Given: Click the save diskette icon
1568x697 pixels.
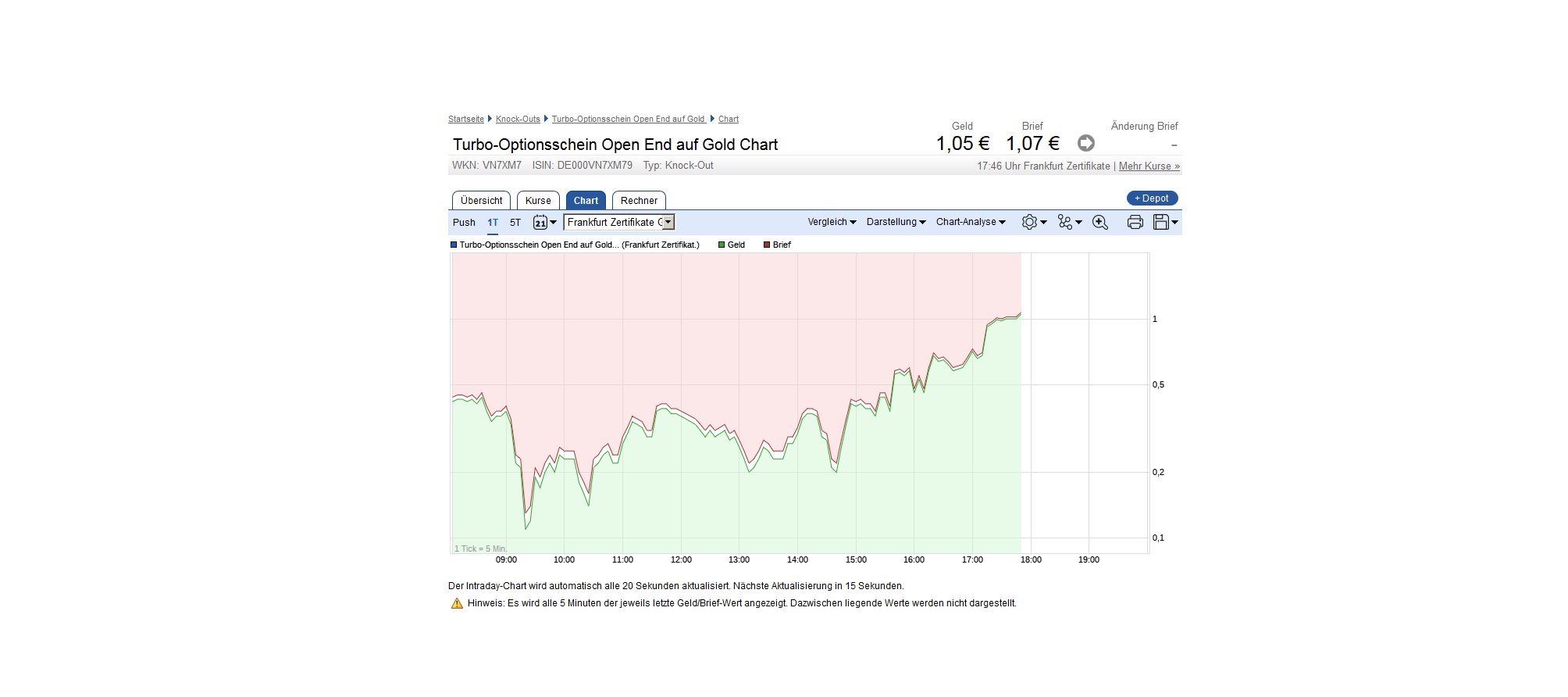Looking at the screenshot, I should point(1162,223).
